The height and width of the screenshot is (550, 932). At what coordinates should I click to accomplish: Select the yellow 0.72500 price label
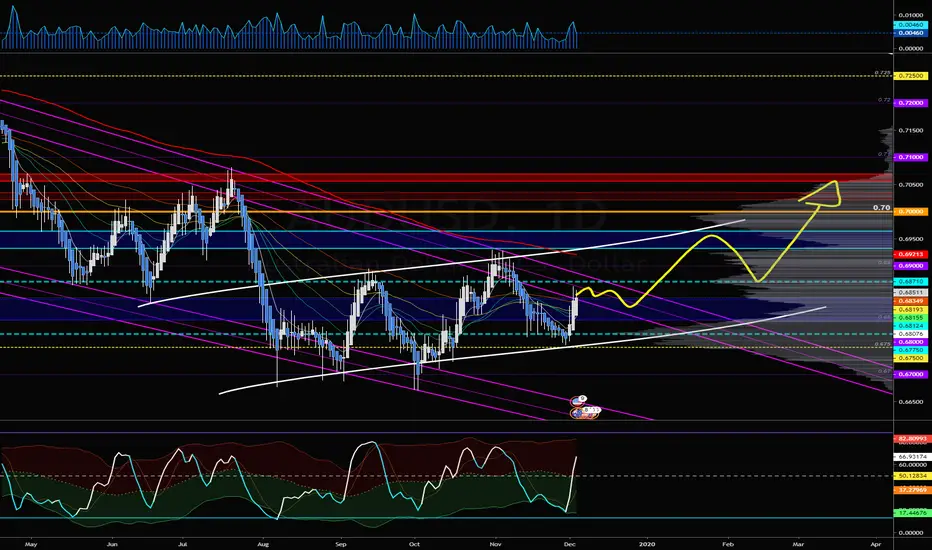click(x=911, y=76)
